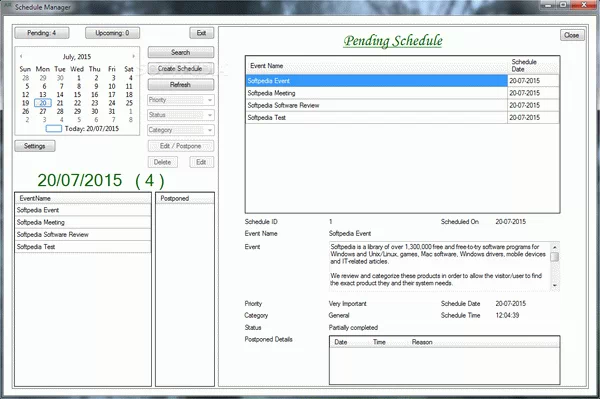The image size is (600, 399).
Task: Open the Settings button
Action: [35, 146]
